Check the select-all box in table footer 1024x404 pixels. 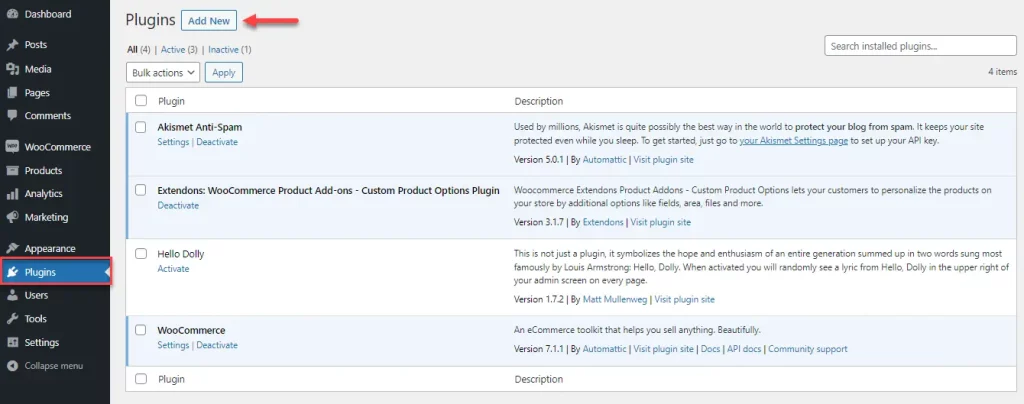141,379
